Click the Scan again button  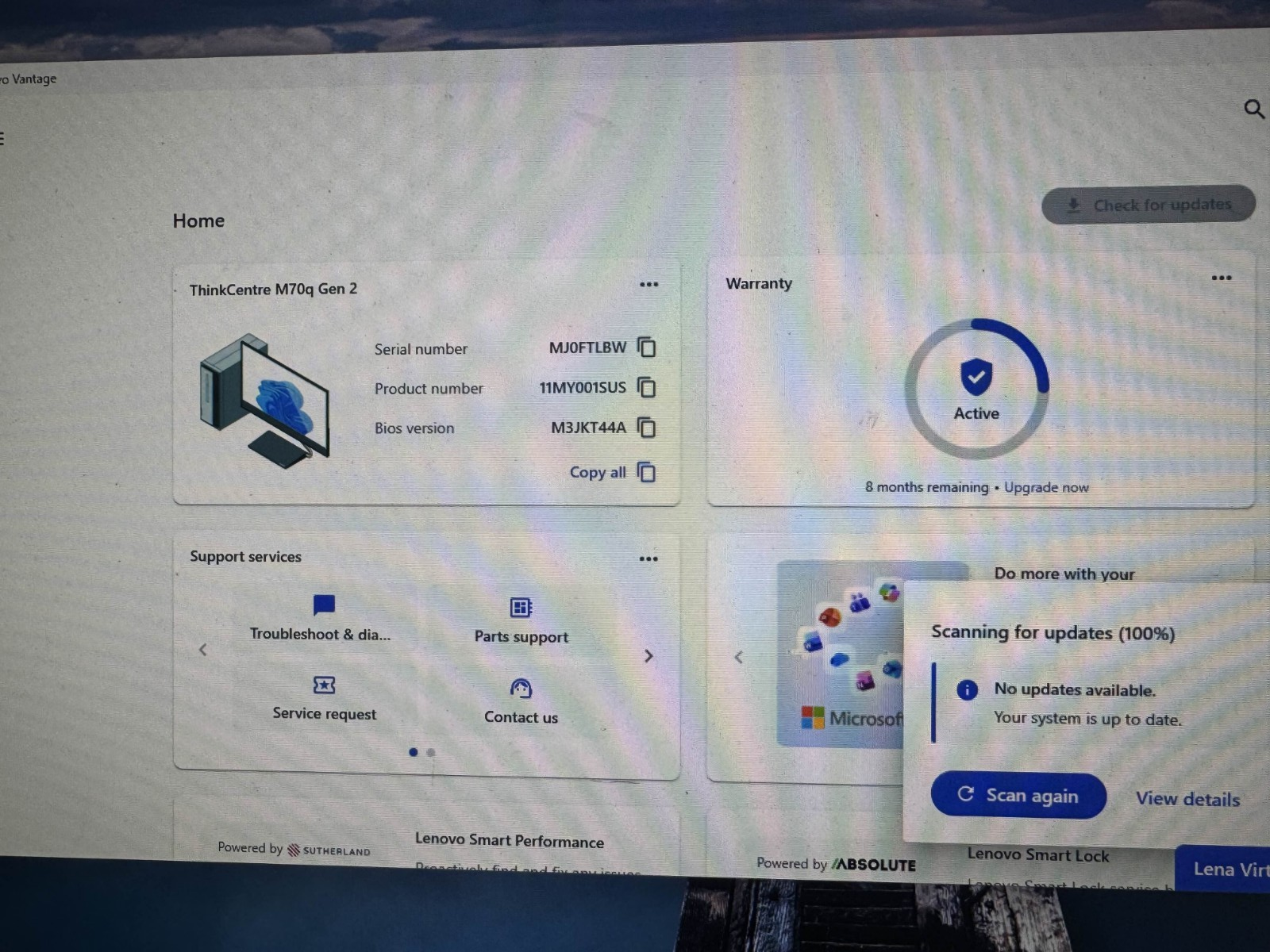click(x=1018, y=795)
